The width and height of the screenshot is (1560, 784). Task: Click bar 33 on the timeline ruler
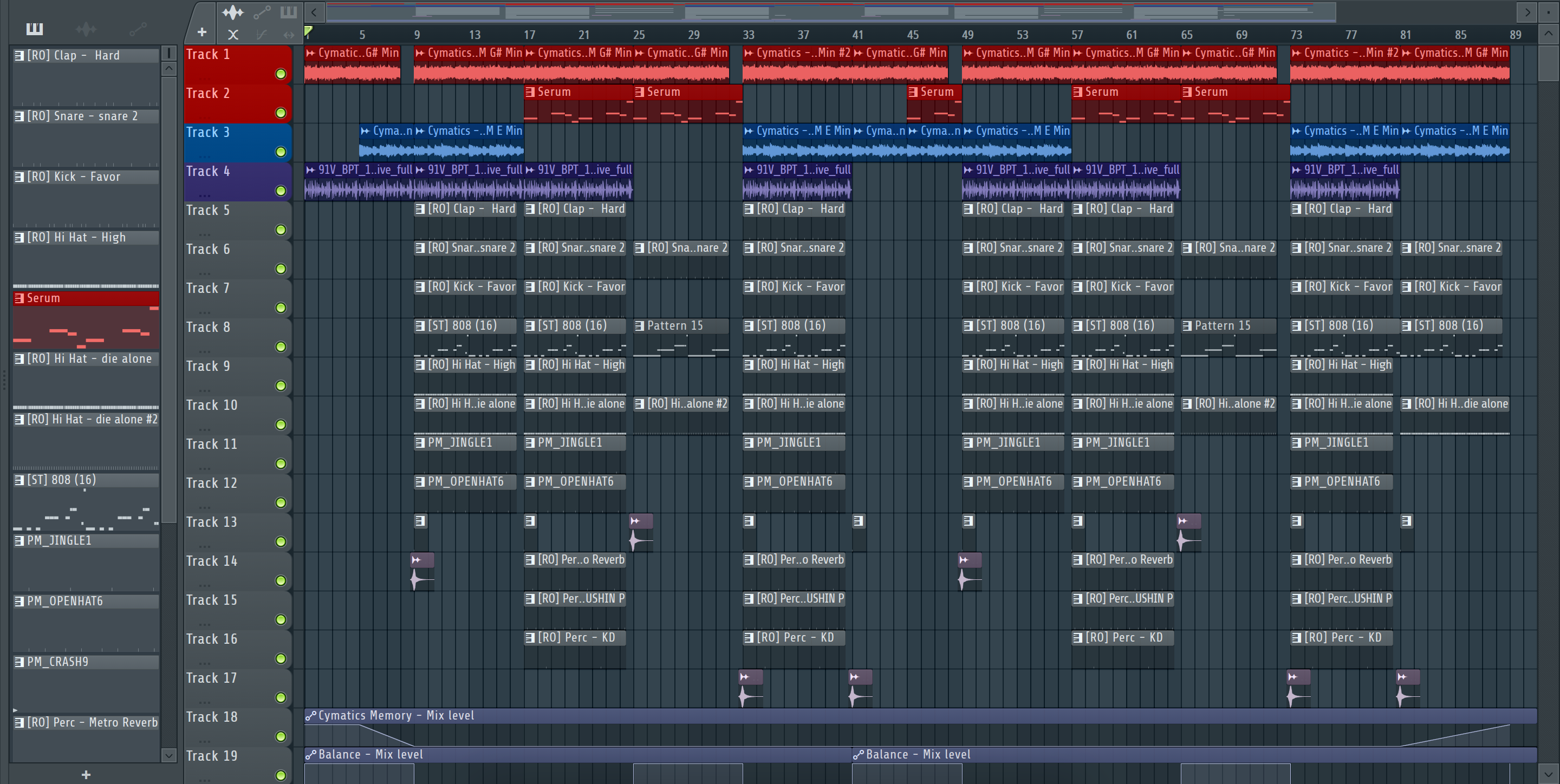[749, 35]
